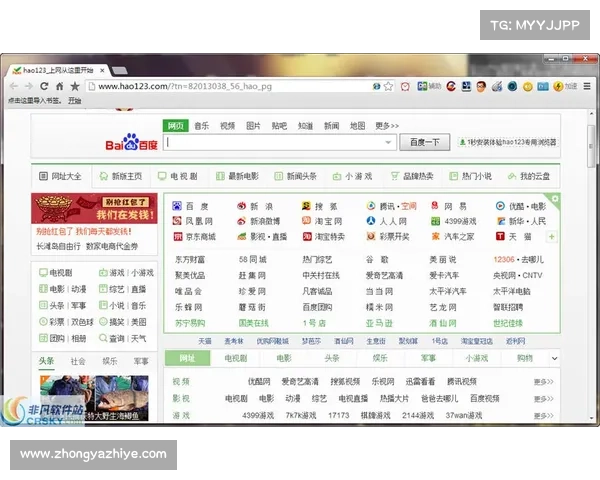Open 我的云盘 navigation item
This screenshot has width=600, height=480.
click(529, 176)
